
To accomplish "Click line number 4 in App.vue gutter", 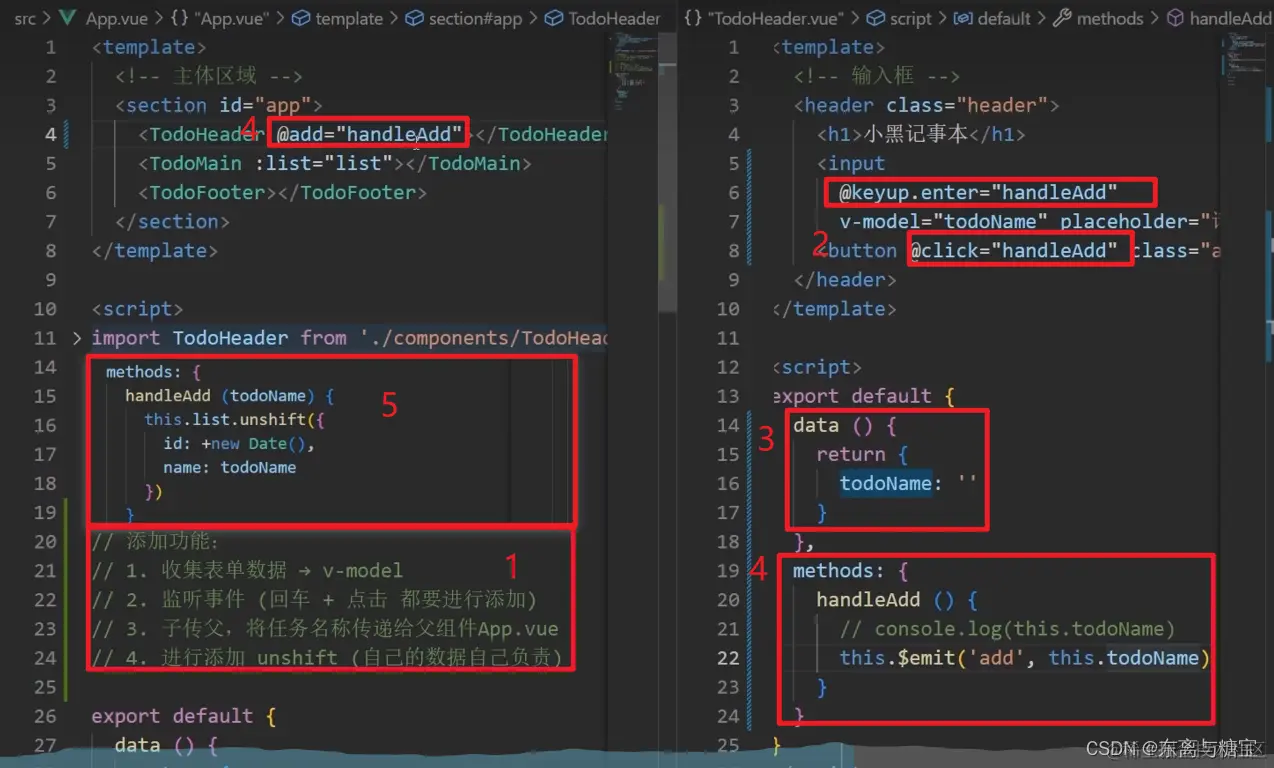I will click(x=50, y=134).
